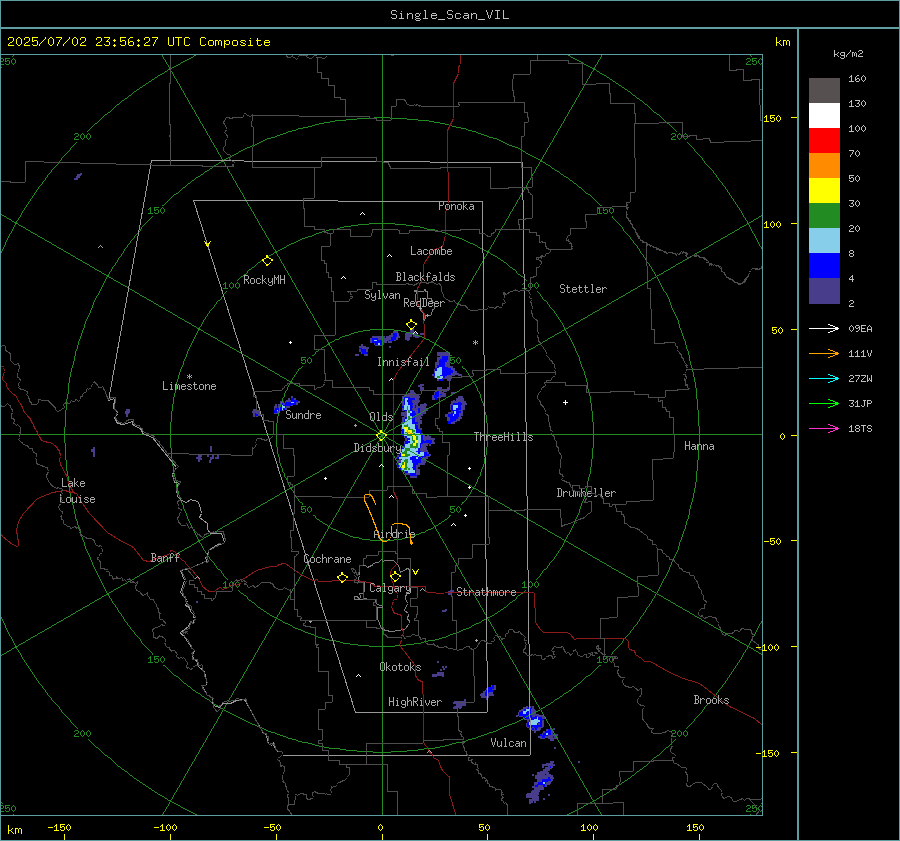Image resolution: width=900 pixels, height=841 pixels.
Task: Pick the green 20-30 legend swatch
Action: [824, 215]
